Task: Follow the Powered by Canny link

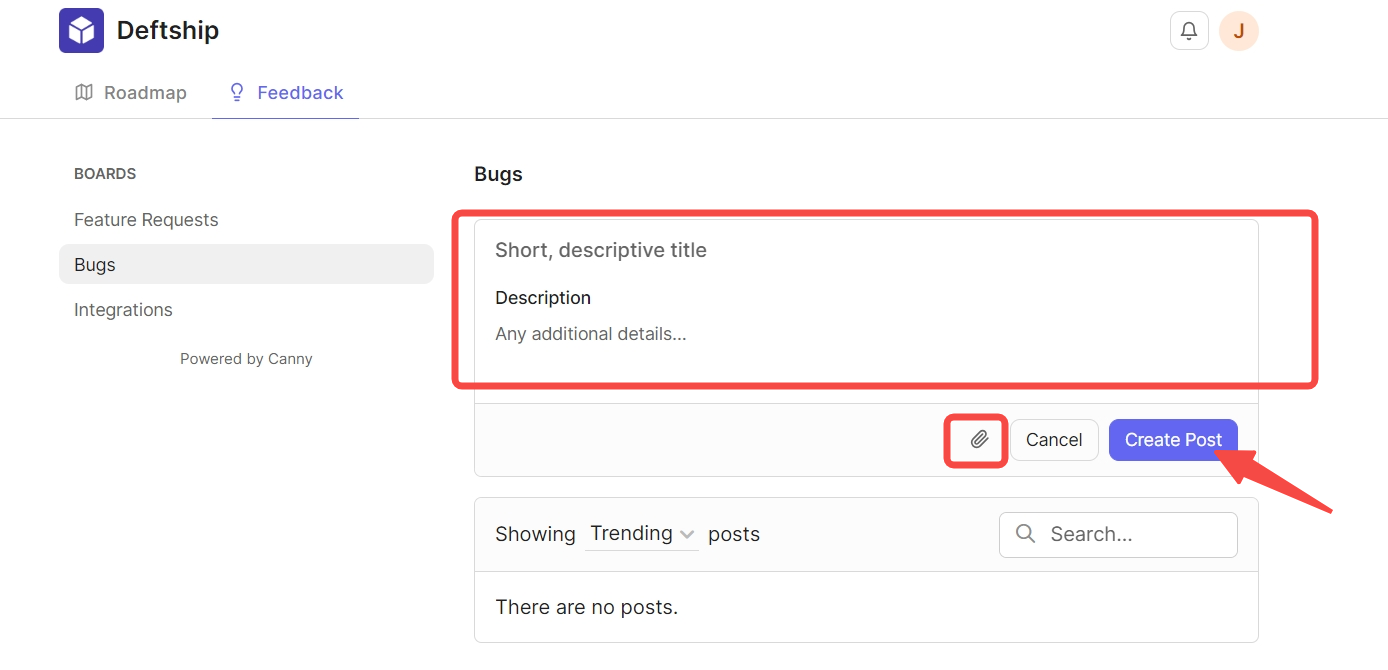Action: [x=246, y=359]
